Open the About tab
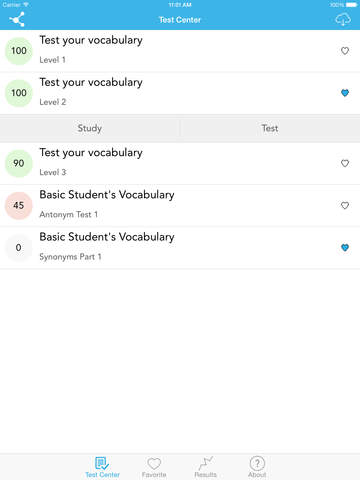This screenshot has height=480, width=360. pos(257,467)
